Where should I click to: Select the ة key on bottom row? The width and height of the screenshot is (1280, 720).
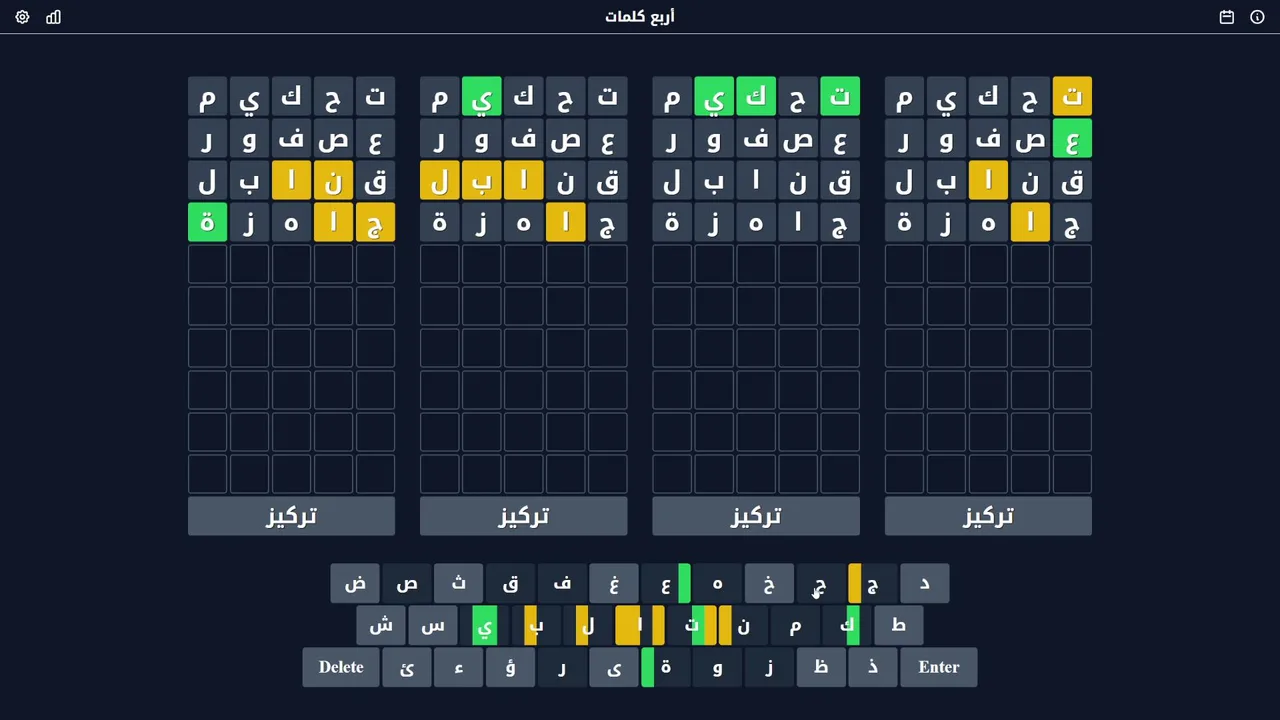tap(666, 667)
